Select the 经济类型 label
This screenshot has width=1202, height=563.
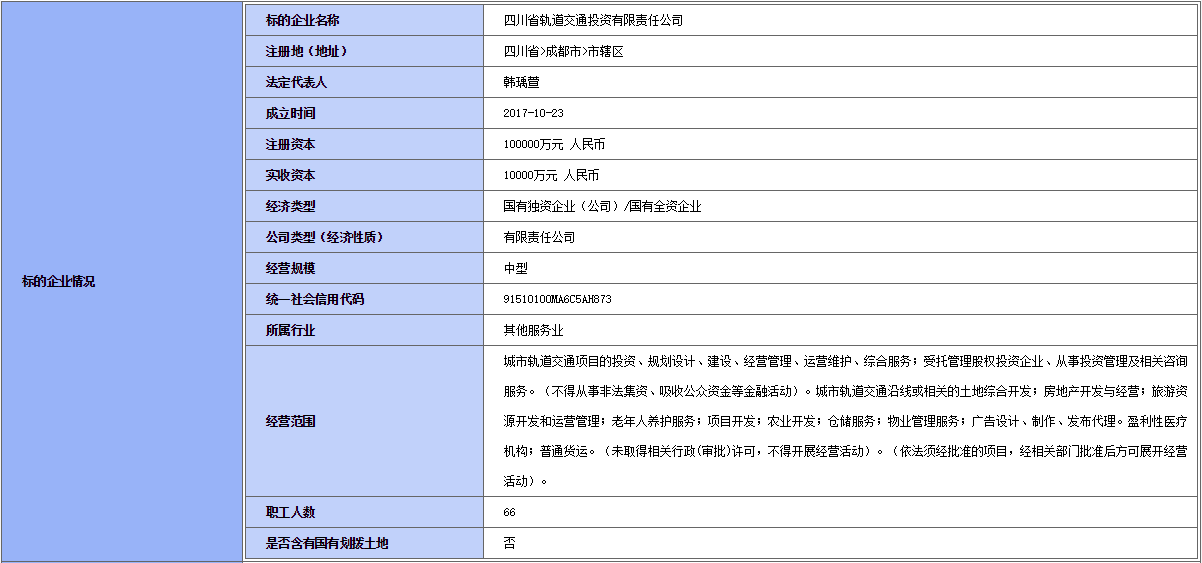click(290, 206)
